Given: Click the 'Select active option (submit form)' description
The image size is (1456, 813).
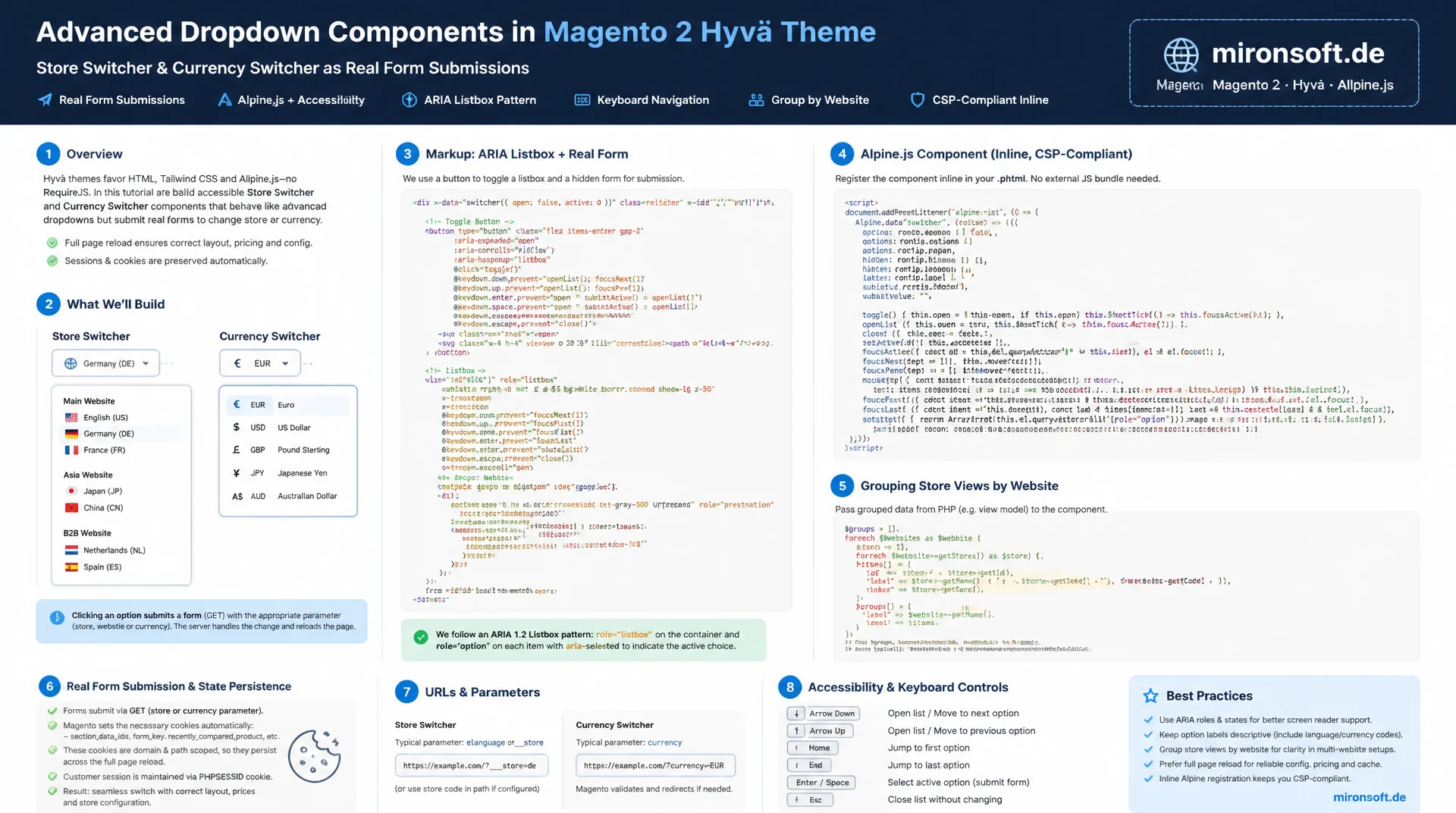Looking at the screenshot, I should (x=959, y=783).
